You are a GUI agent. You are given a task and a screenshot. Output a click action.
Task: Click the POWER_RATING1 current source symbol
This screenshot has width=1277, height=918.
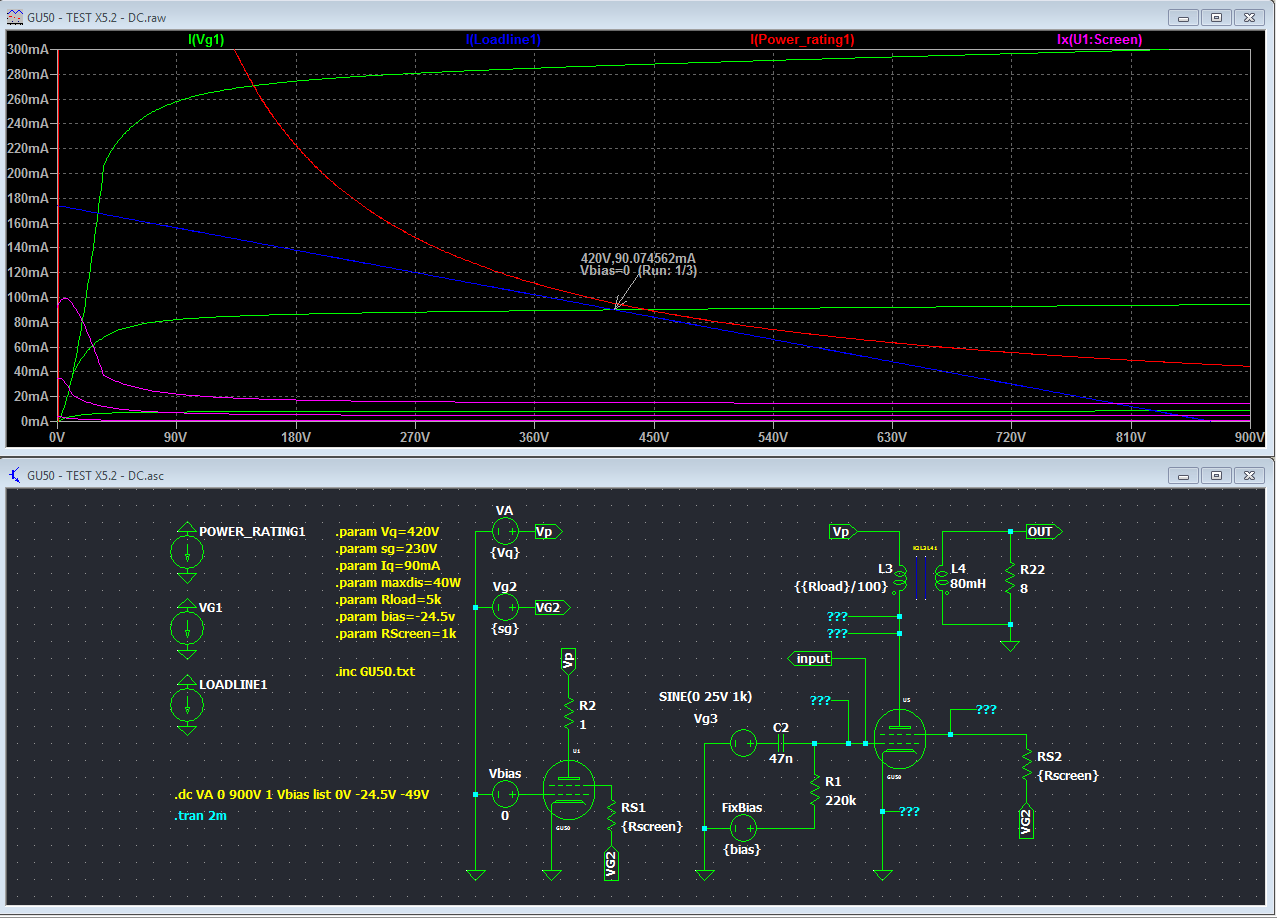(x=186, y=551)
